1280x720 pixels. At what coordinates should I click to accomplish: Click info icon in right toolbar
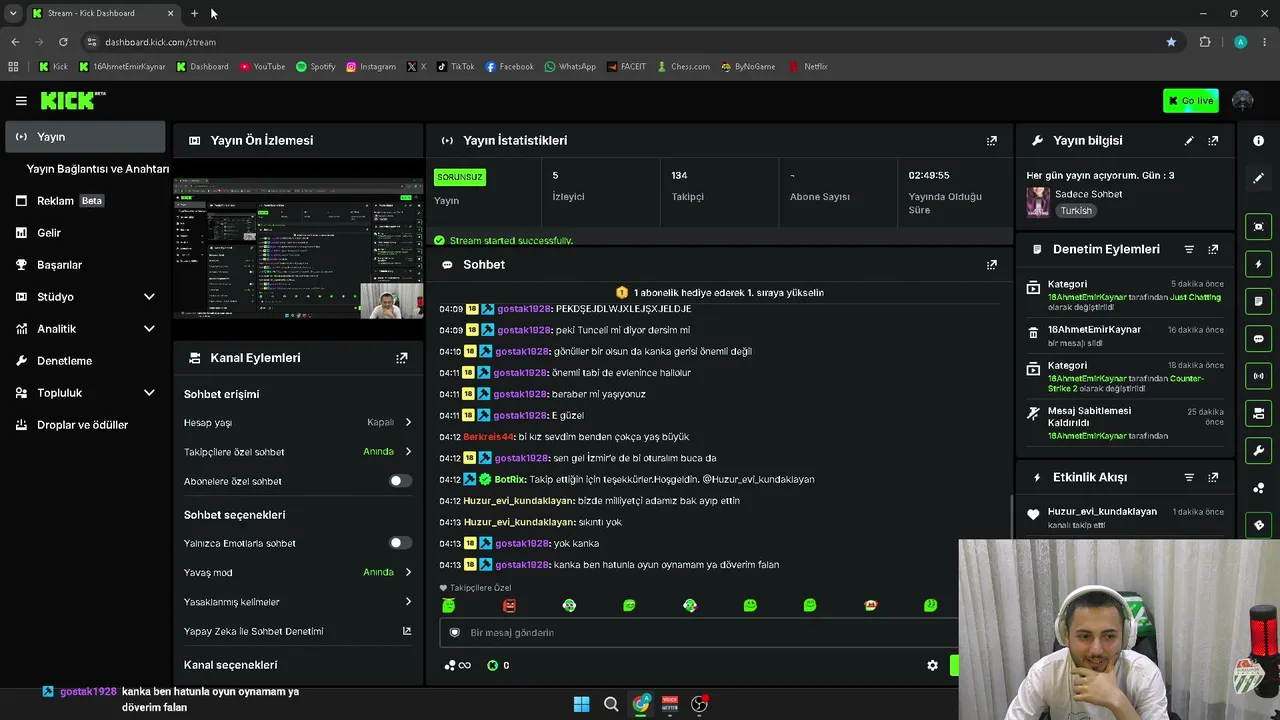[x=1258, y=141]
